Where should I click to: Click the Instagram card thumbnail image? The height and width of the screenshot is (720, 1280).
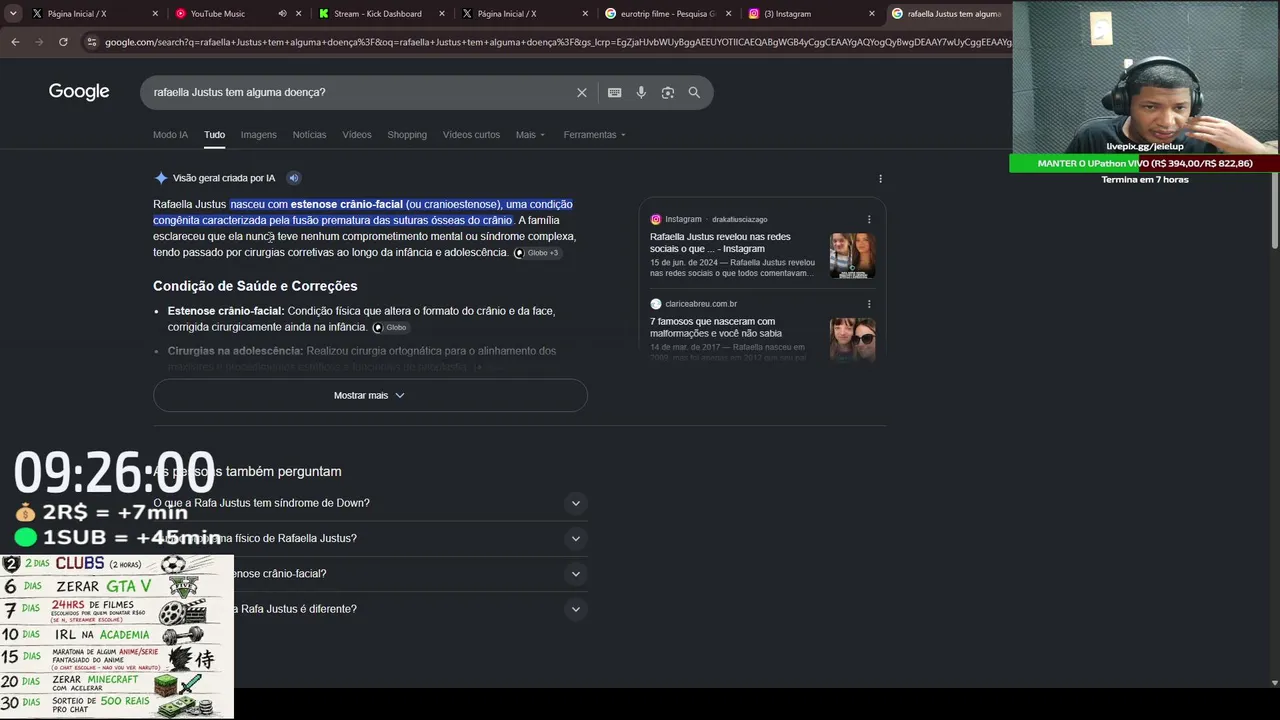click(852, 255)
